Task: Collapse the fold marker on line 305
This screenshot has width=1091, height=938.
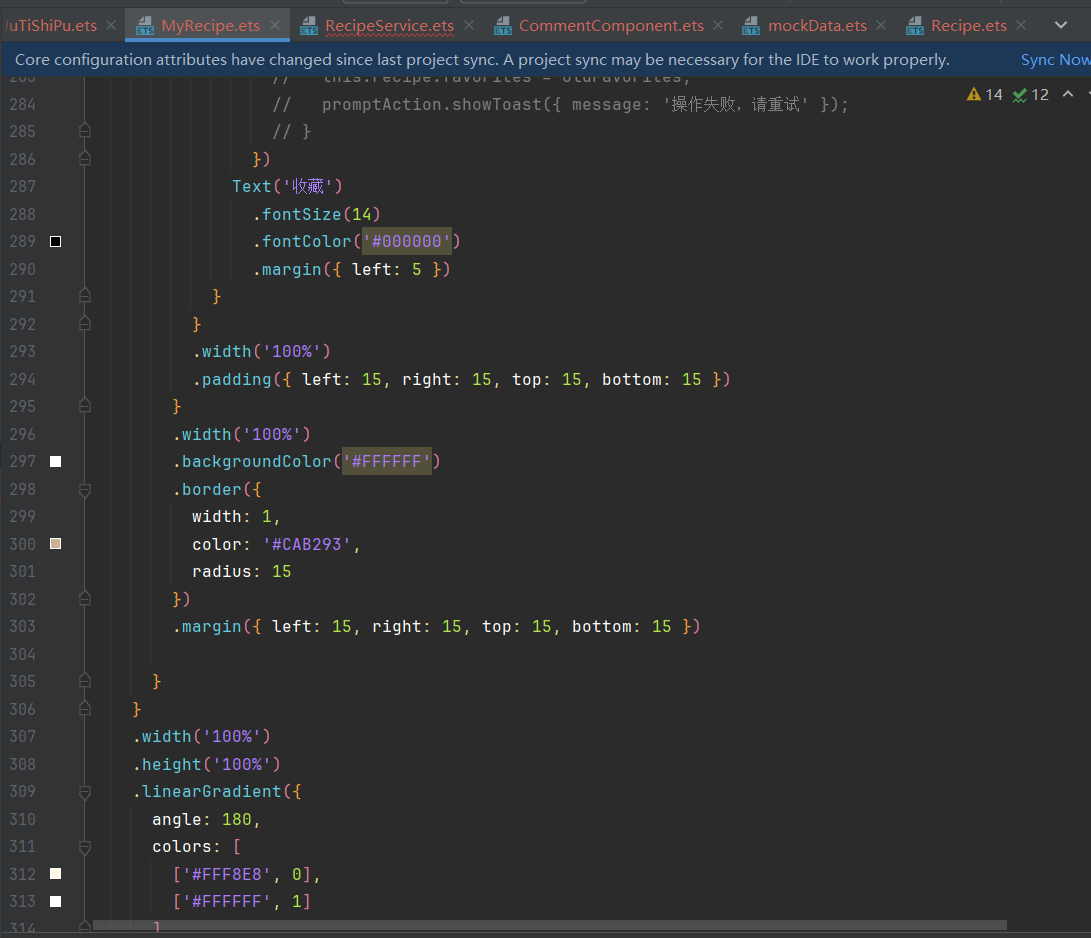Action: pyautogui.click(x=85, y=681)
